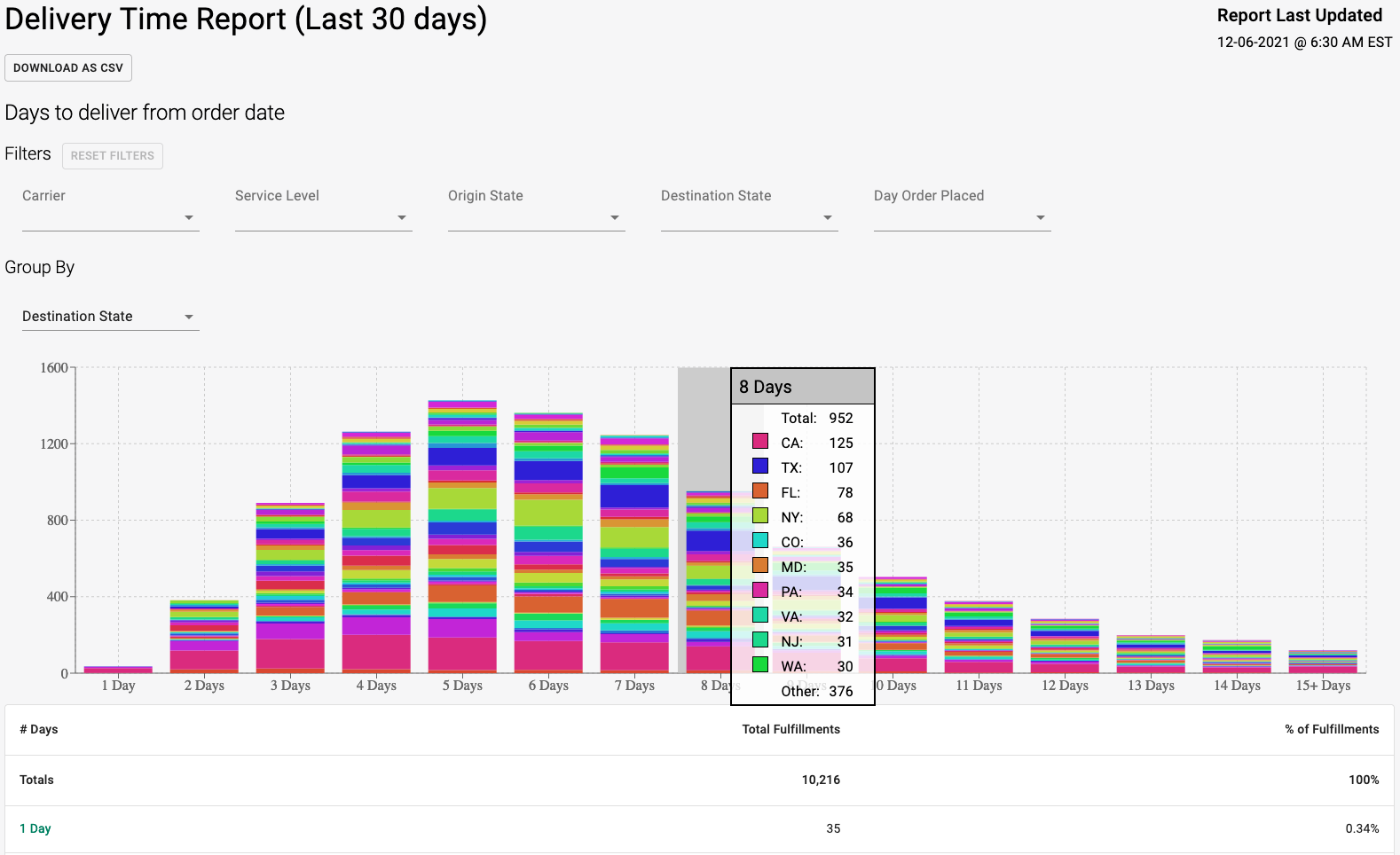Click the Download as CSV button
This screenshot has width=1400, height=855.
click(x=68, y=68)
